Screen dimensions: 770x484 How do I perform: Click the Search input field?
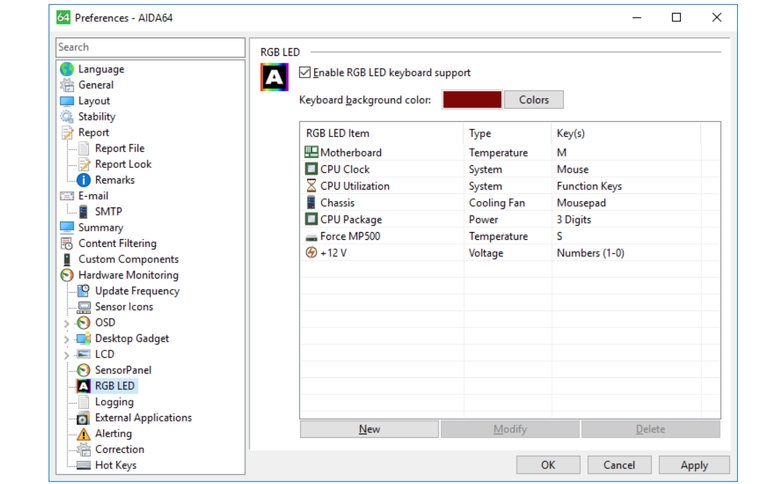[x=150, y=47]
